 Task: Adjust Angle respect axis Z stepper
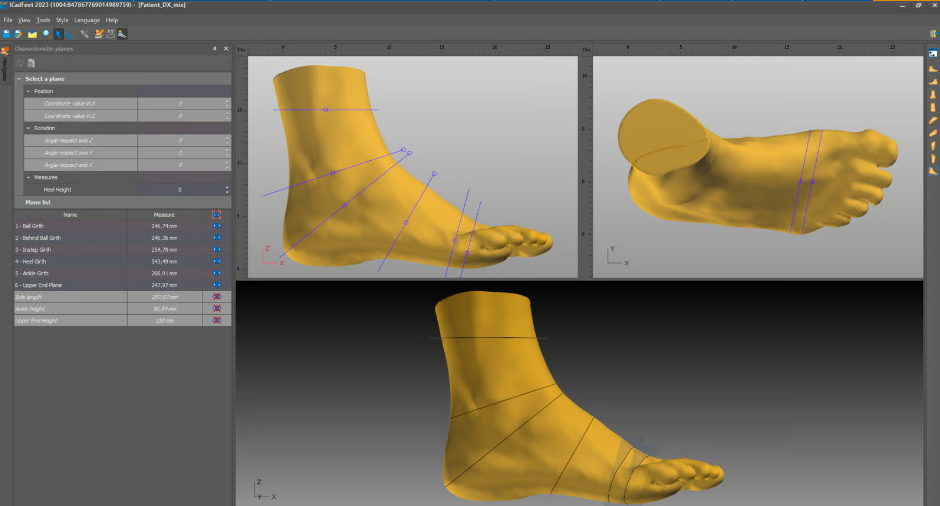pos(227,140)
